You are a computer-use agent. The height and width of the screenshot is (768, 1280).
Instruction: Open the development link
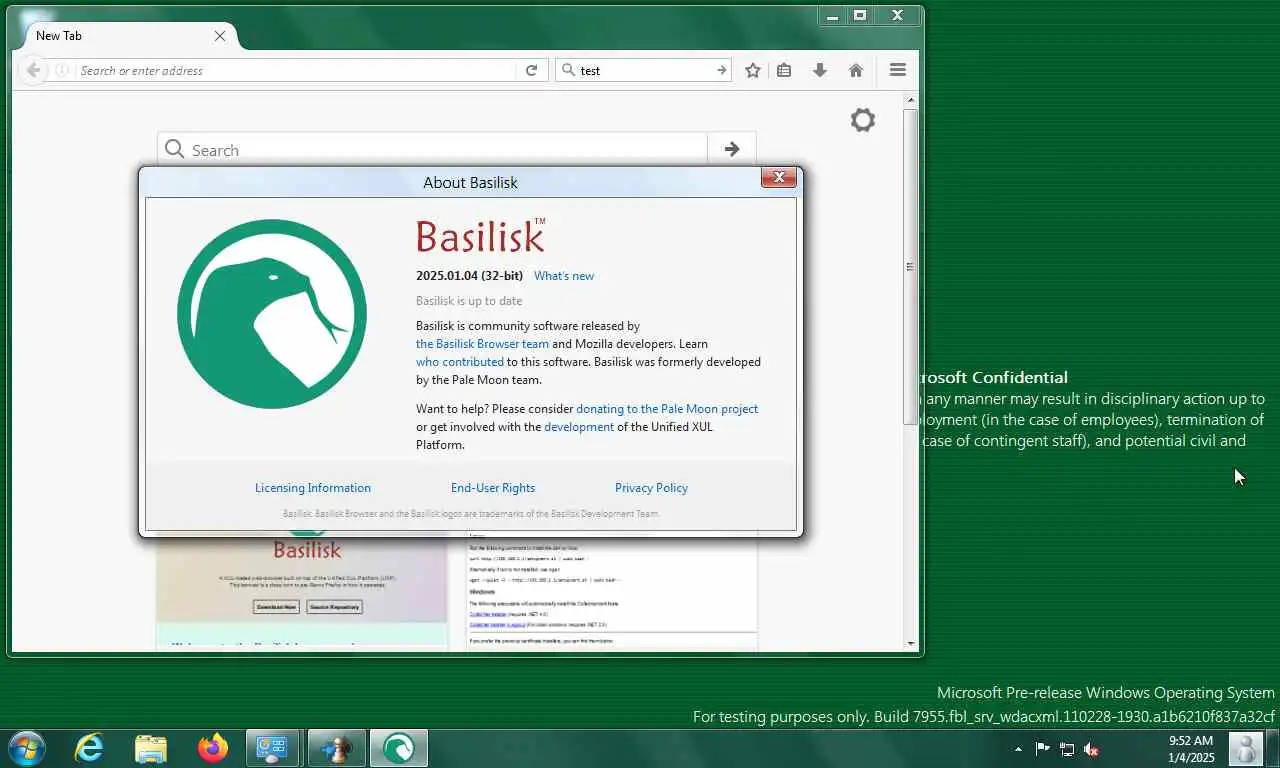pos(579,427)
